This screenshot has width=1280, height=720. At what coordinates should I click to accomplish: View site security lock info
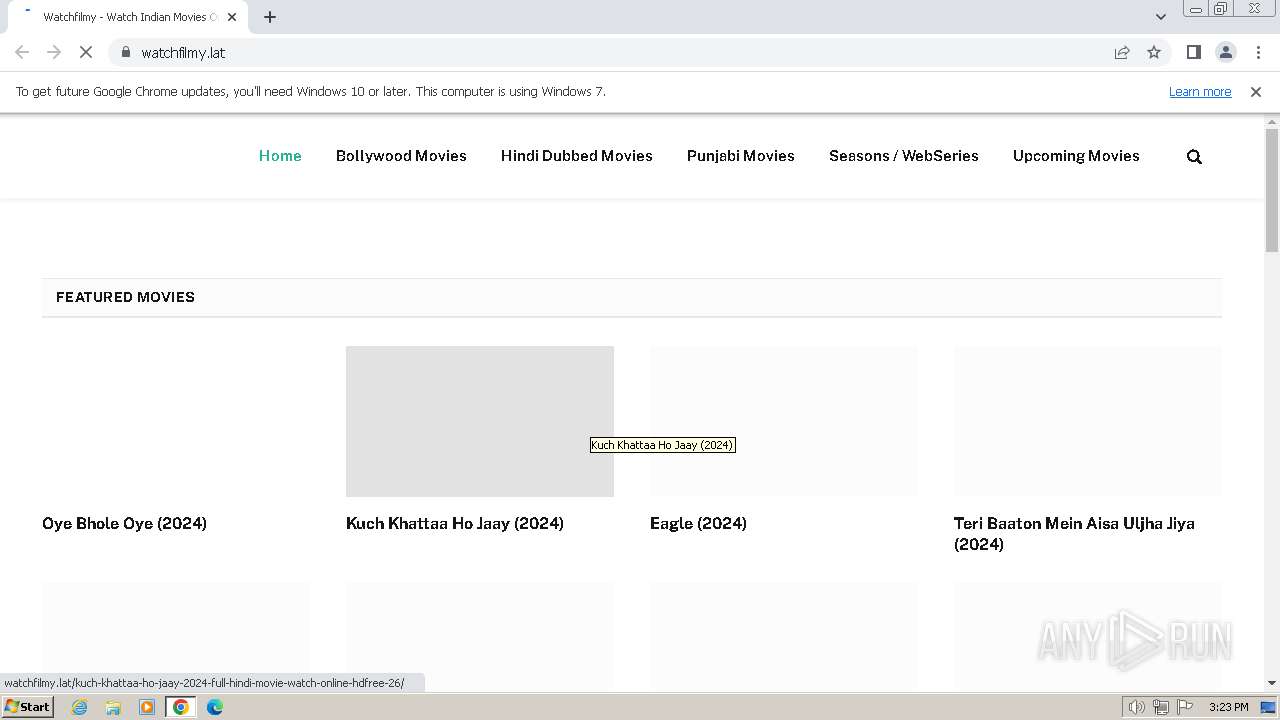125,52
